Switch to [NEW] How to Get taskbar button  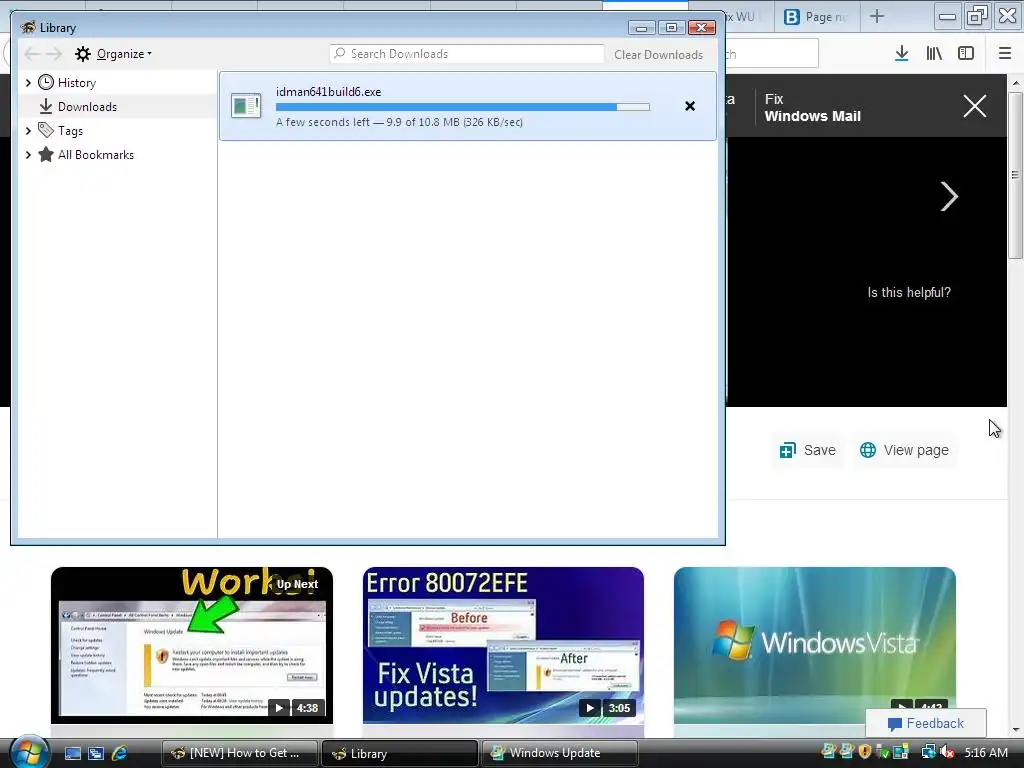239,753
